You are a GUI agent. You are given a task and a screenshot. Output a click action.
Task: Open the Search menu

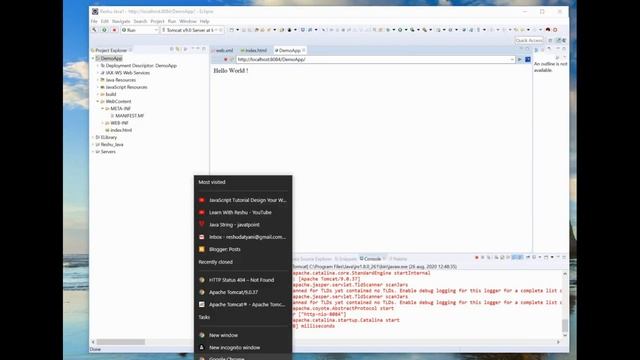(140, 21)
